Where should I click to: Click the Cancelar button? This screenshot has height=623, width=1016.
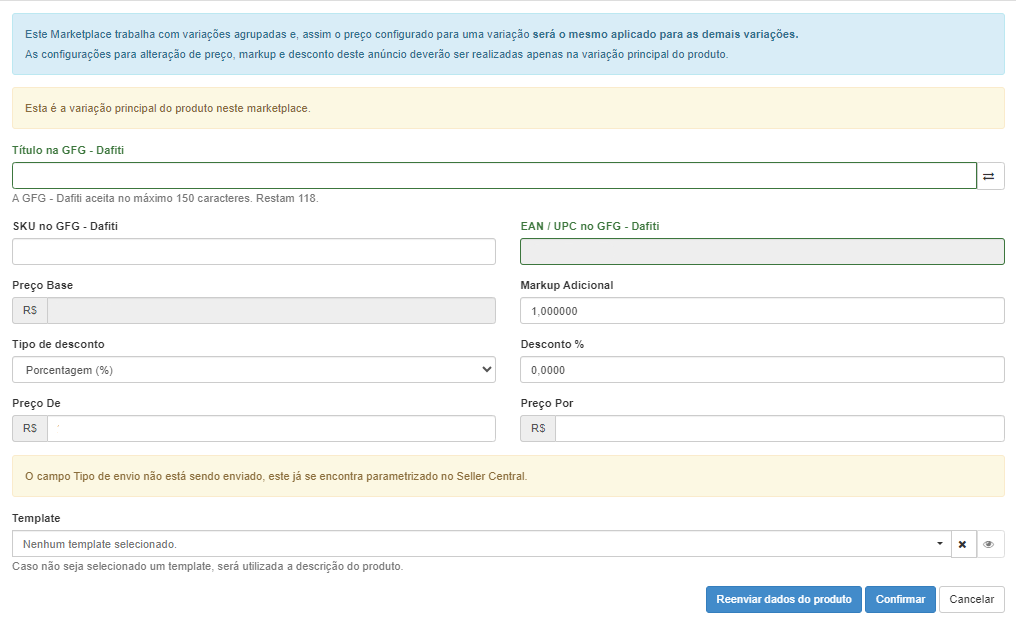[x=971, y=599]
